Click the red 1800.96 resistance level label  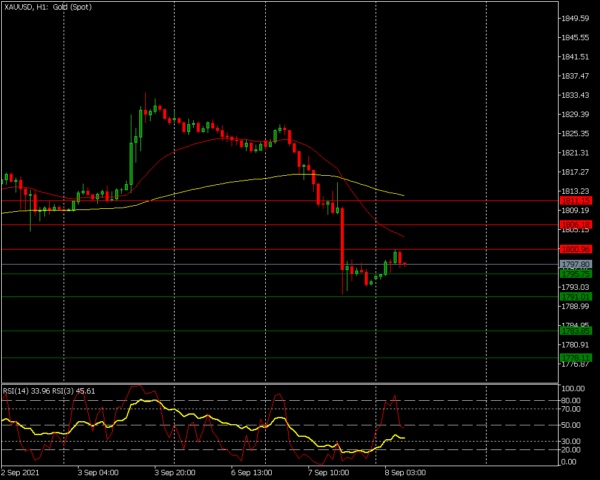[x=579, y=249]
